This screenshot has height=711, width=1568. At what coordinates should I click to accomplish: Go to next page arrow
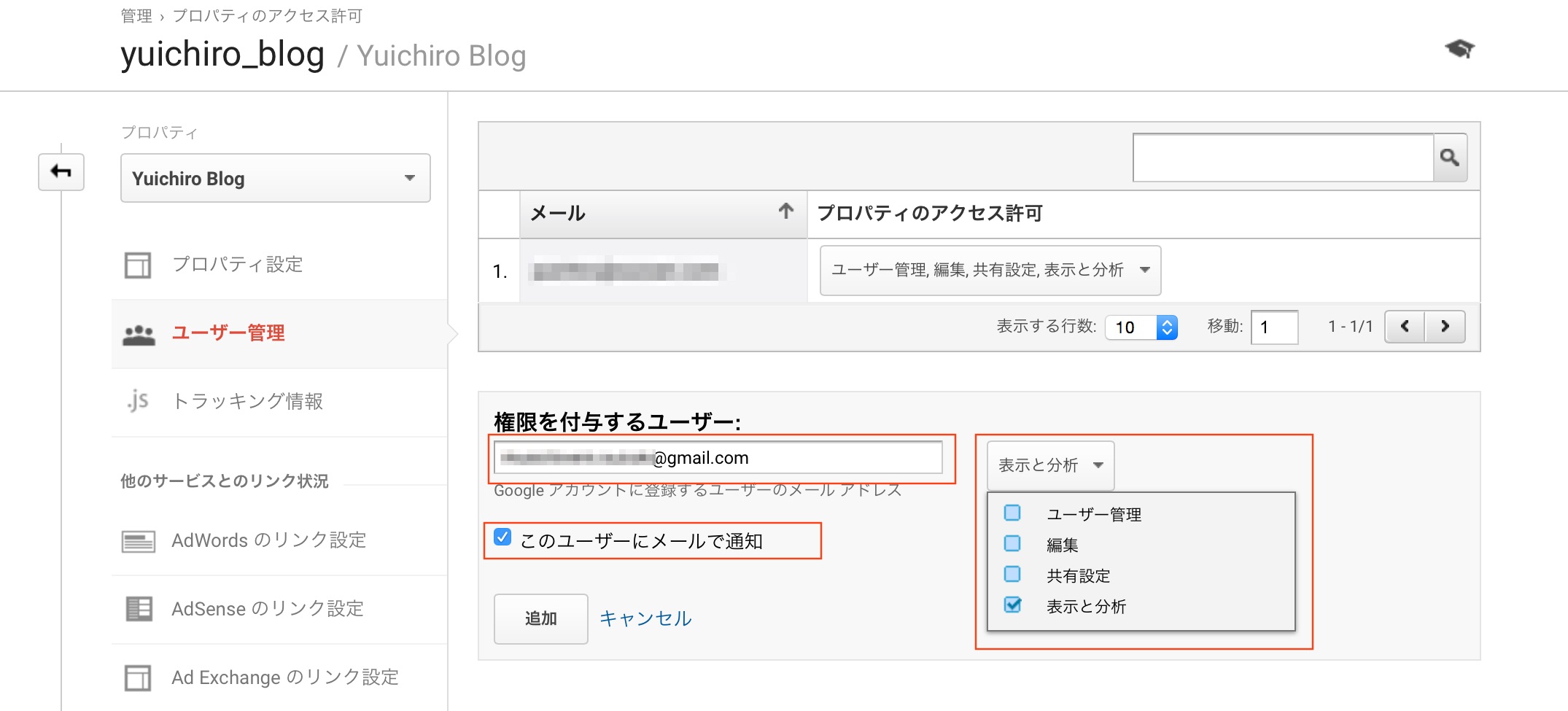1445,326
